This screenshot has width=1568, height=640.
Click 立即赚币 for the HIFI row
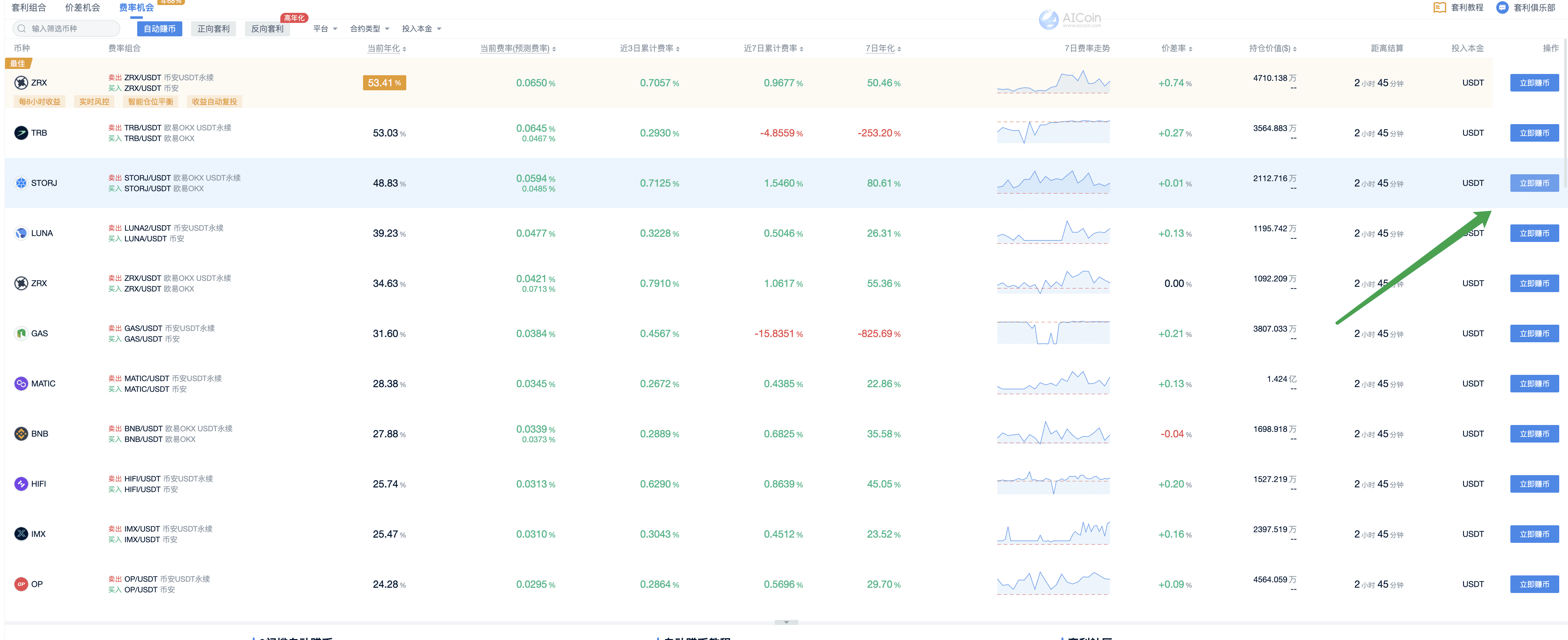[x=1534, y=484]
